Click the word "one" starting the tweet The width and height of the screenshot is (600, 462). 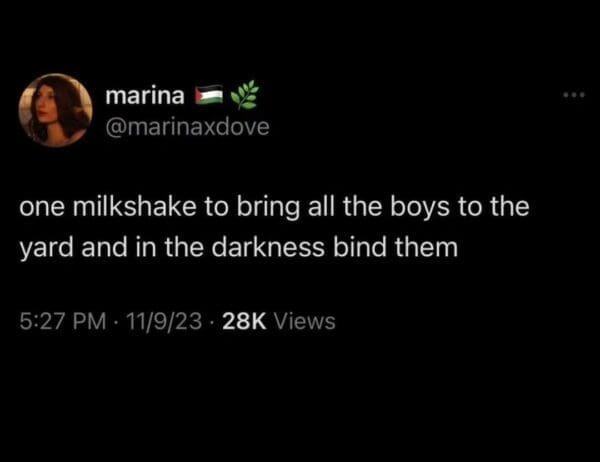coord(42,209)
